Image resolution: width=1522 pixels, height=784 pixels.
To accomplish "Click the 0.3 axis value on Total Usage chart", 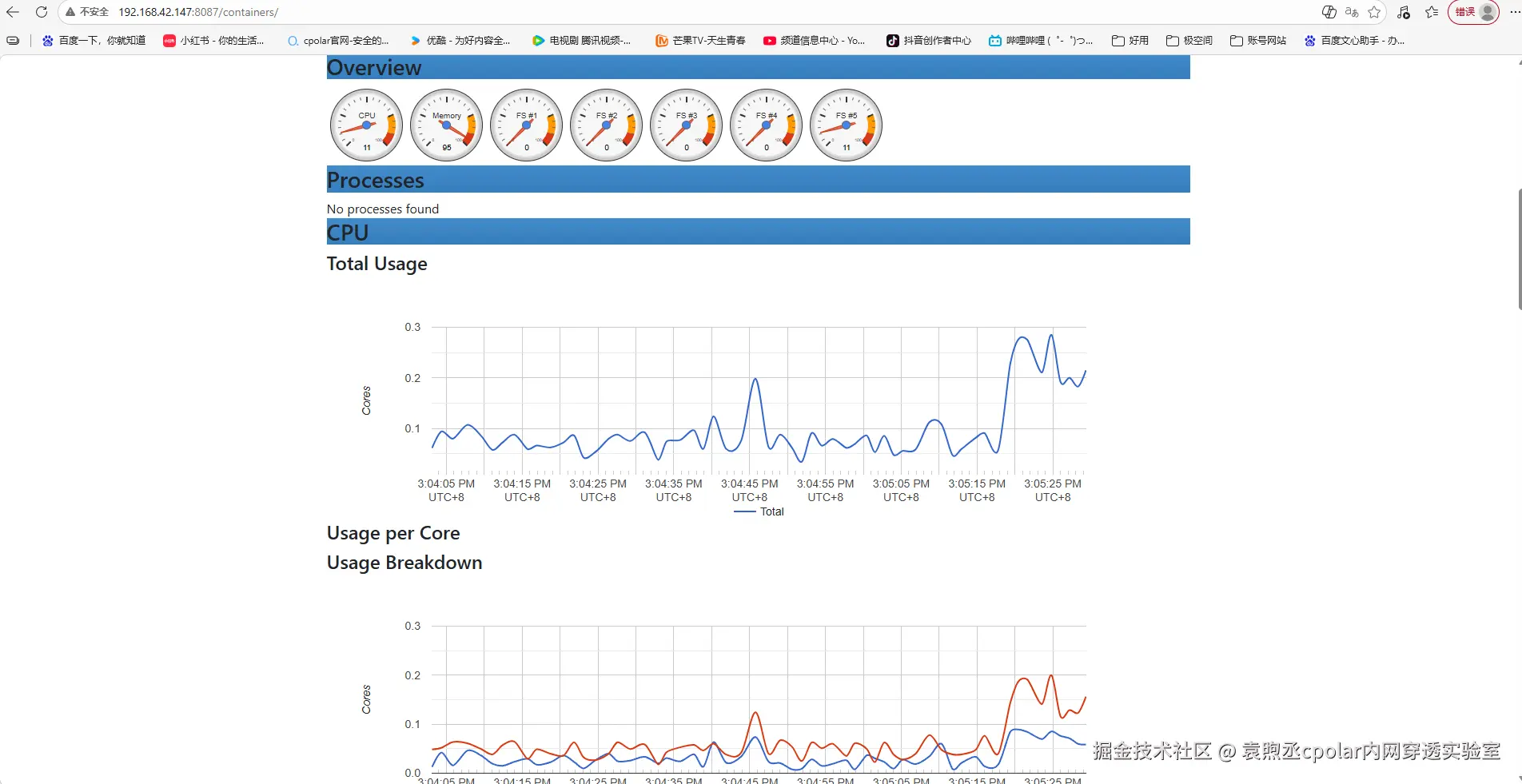I will click(x=412, y=327).
